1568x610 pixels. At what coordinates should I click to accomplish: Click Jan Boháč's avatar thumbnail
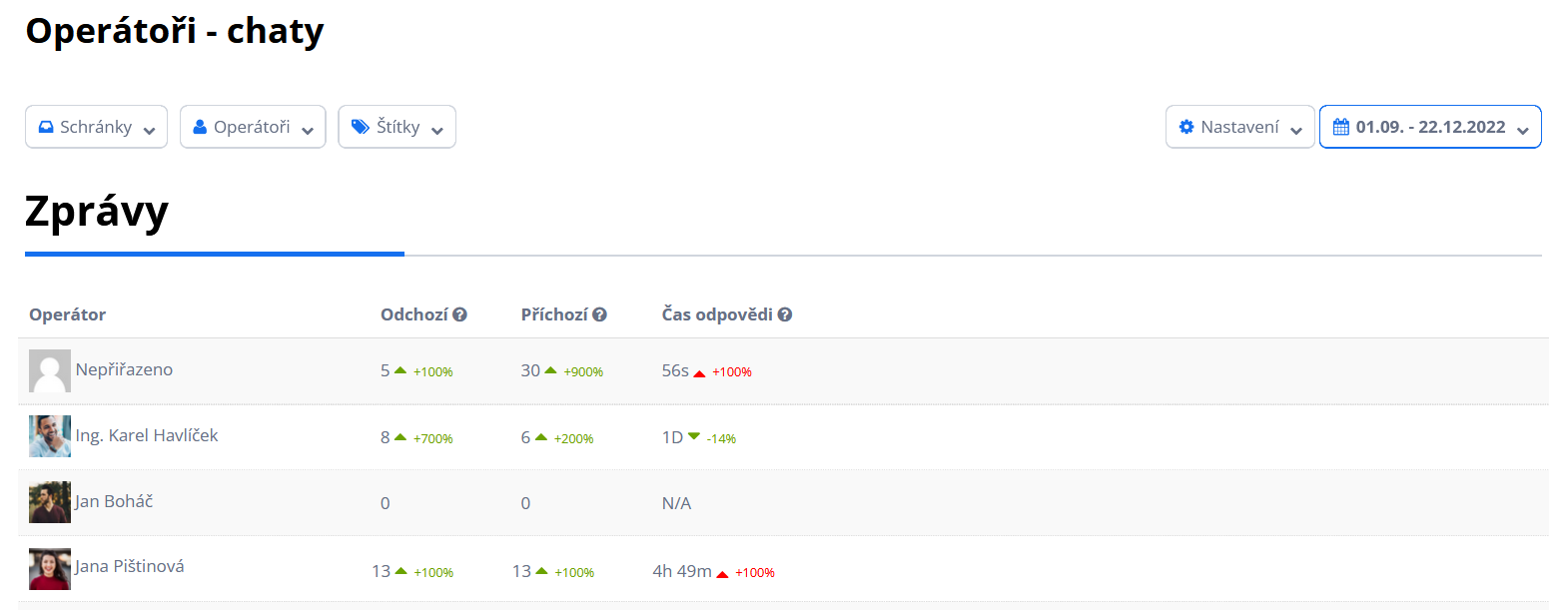coord(50,502)
